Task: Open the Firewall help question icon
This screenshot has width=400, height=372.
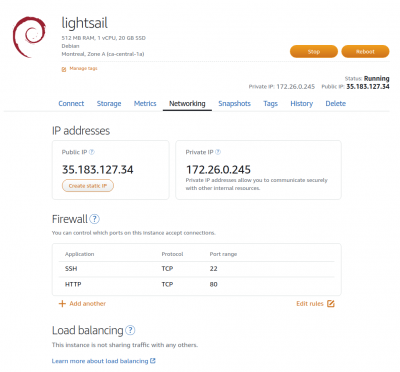Action: tap(95, 219)
